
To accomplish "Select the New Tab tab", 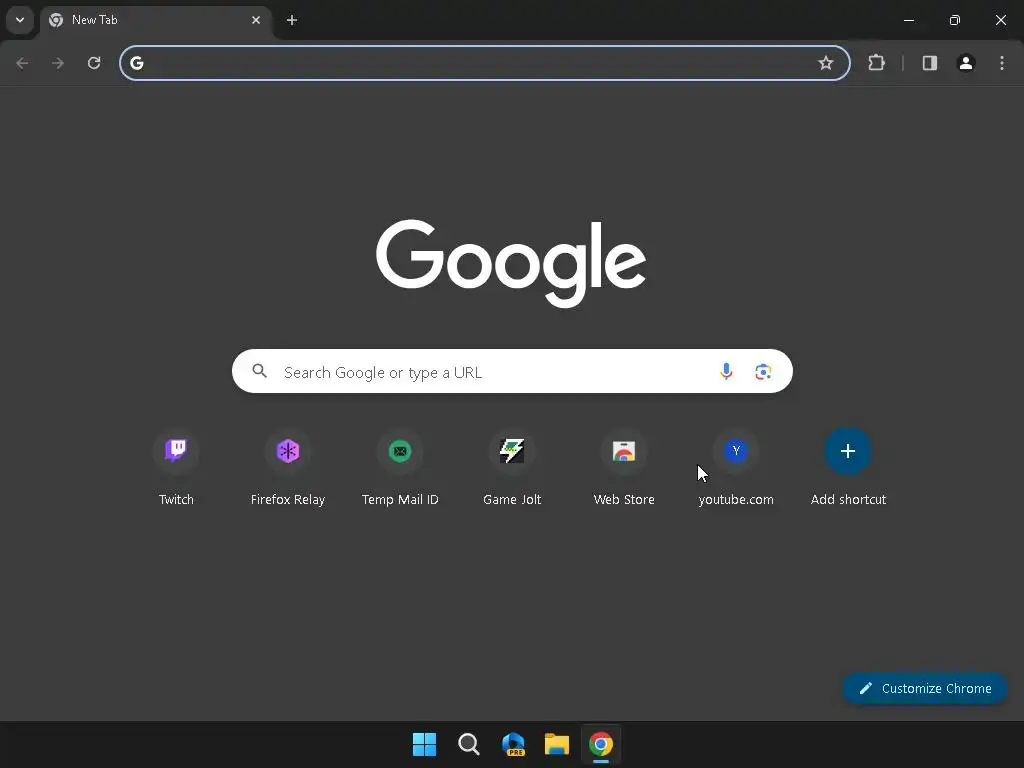I will pos(155,20).
